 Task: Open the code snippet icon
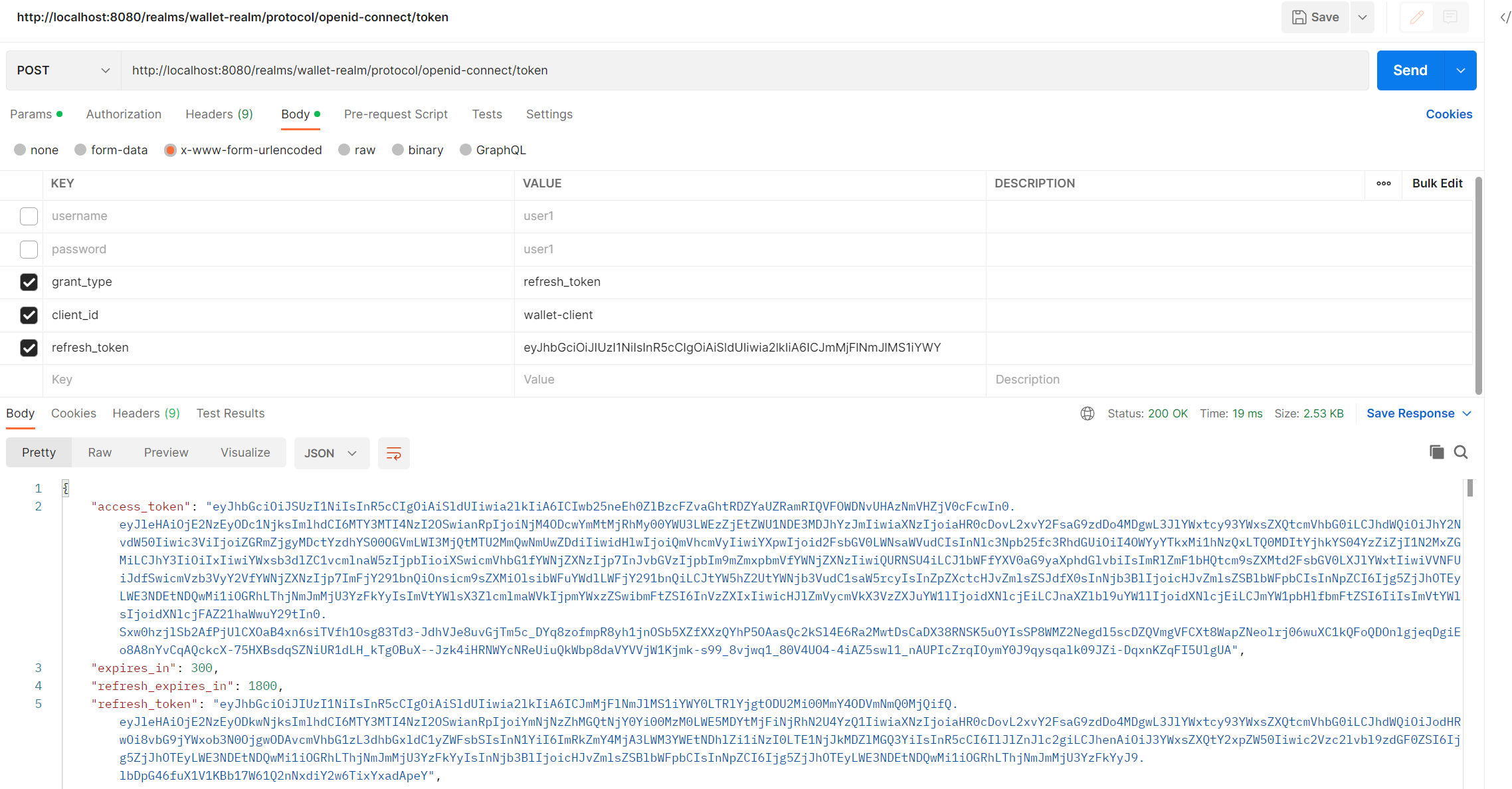(1505, 17)
